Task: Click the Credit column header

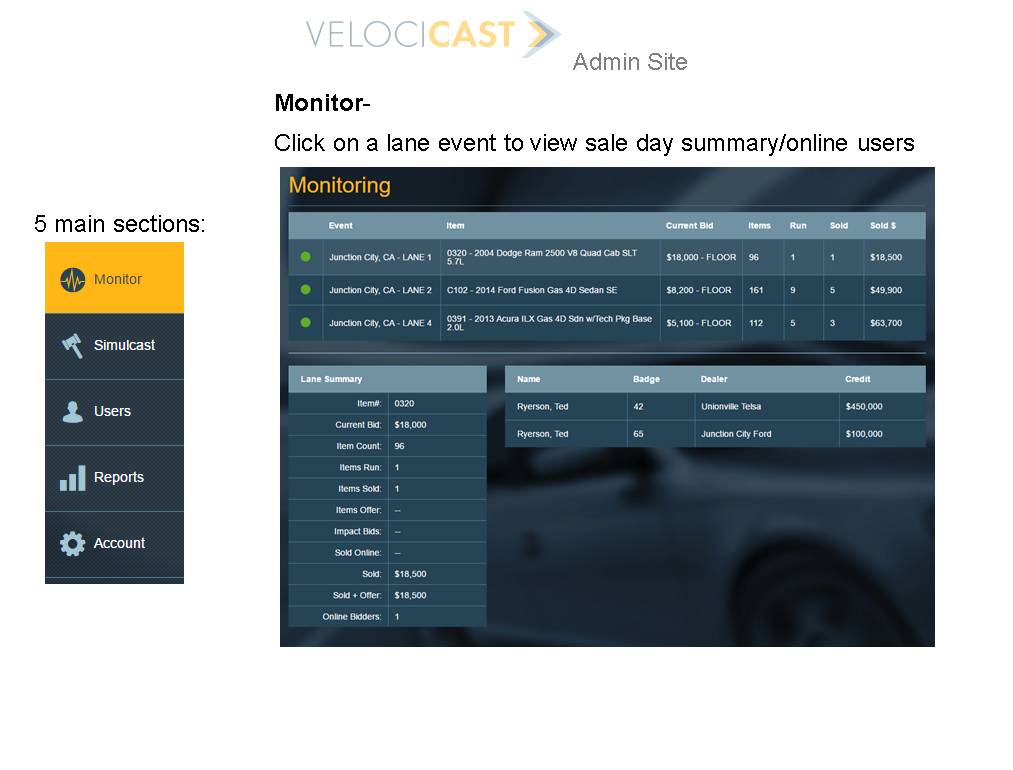Action: click(x=857, y=379)
